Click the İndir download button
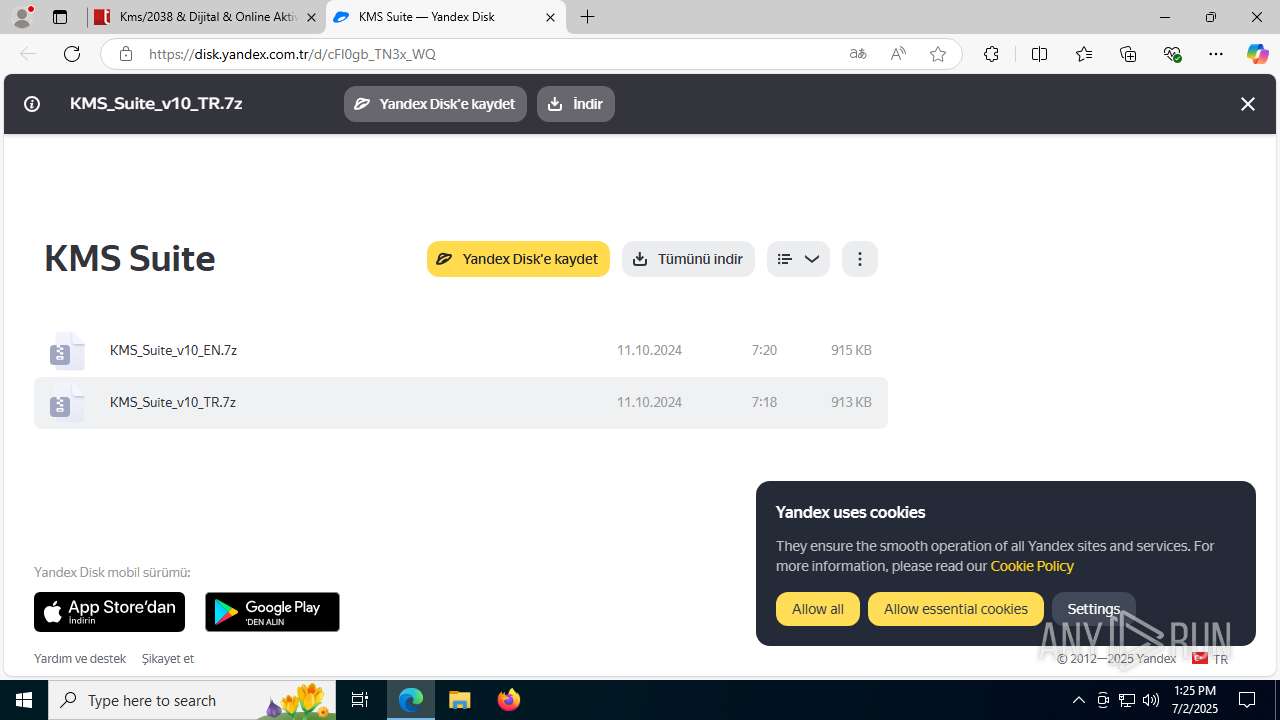This screenshot has height=720, width=1280. click(576, 104)
